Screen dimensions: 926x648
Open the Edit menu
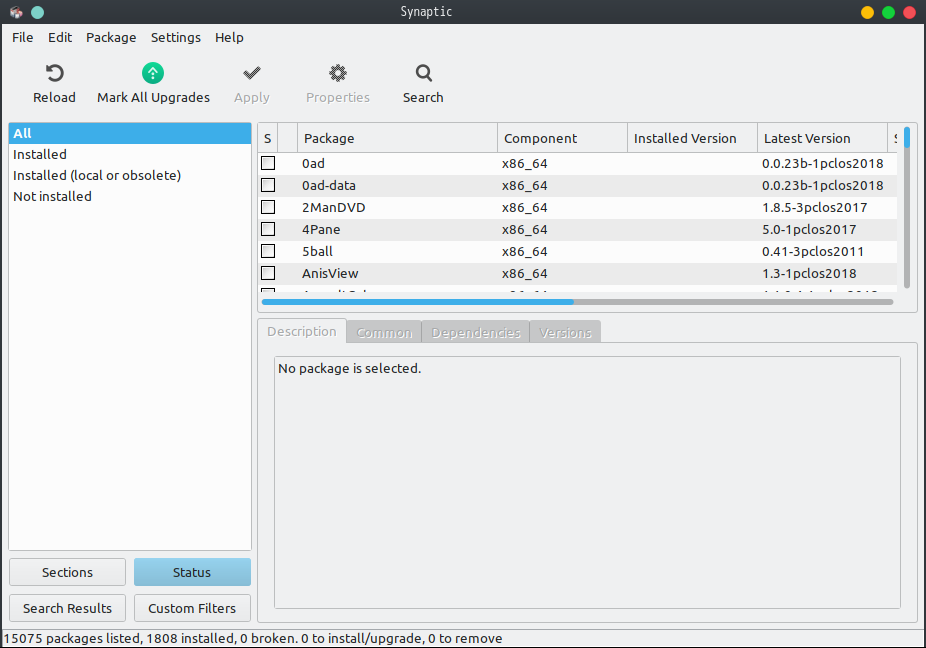click(60, 37)
